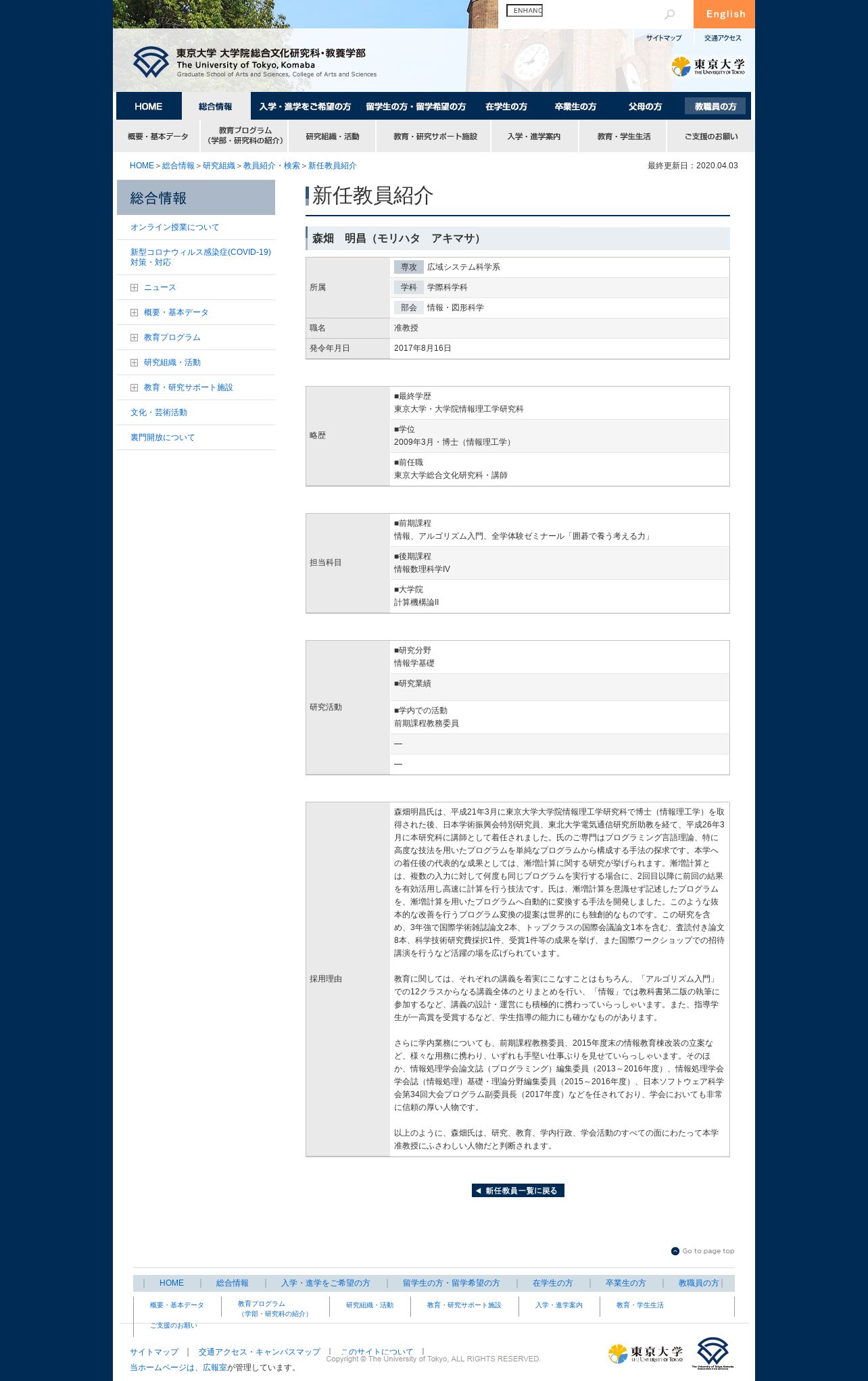Image resolution: width=868 pixels, height=1381 pixels.
Task: Open 教職員の方 navigation item
Action: [x=715, y=106]
